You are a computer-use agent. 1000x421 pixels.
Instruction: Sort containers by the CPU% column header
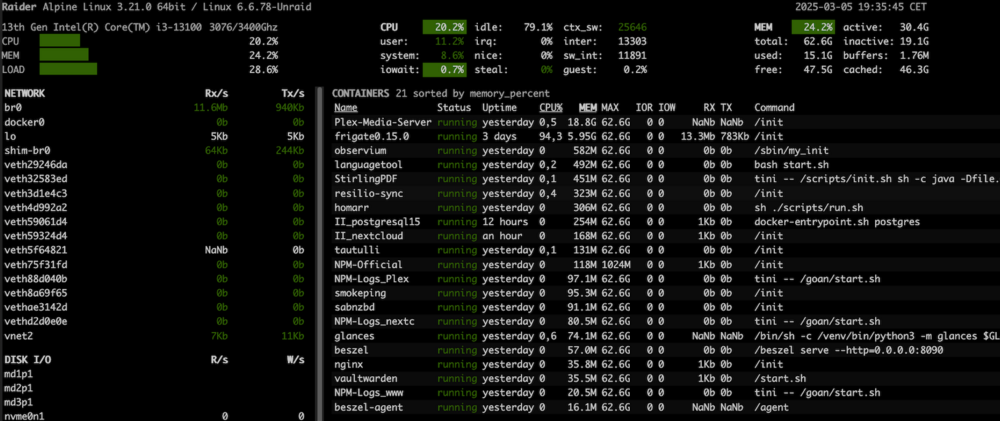(x=551, y=107)
